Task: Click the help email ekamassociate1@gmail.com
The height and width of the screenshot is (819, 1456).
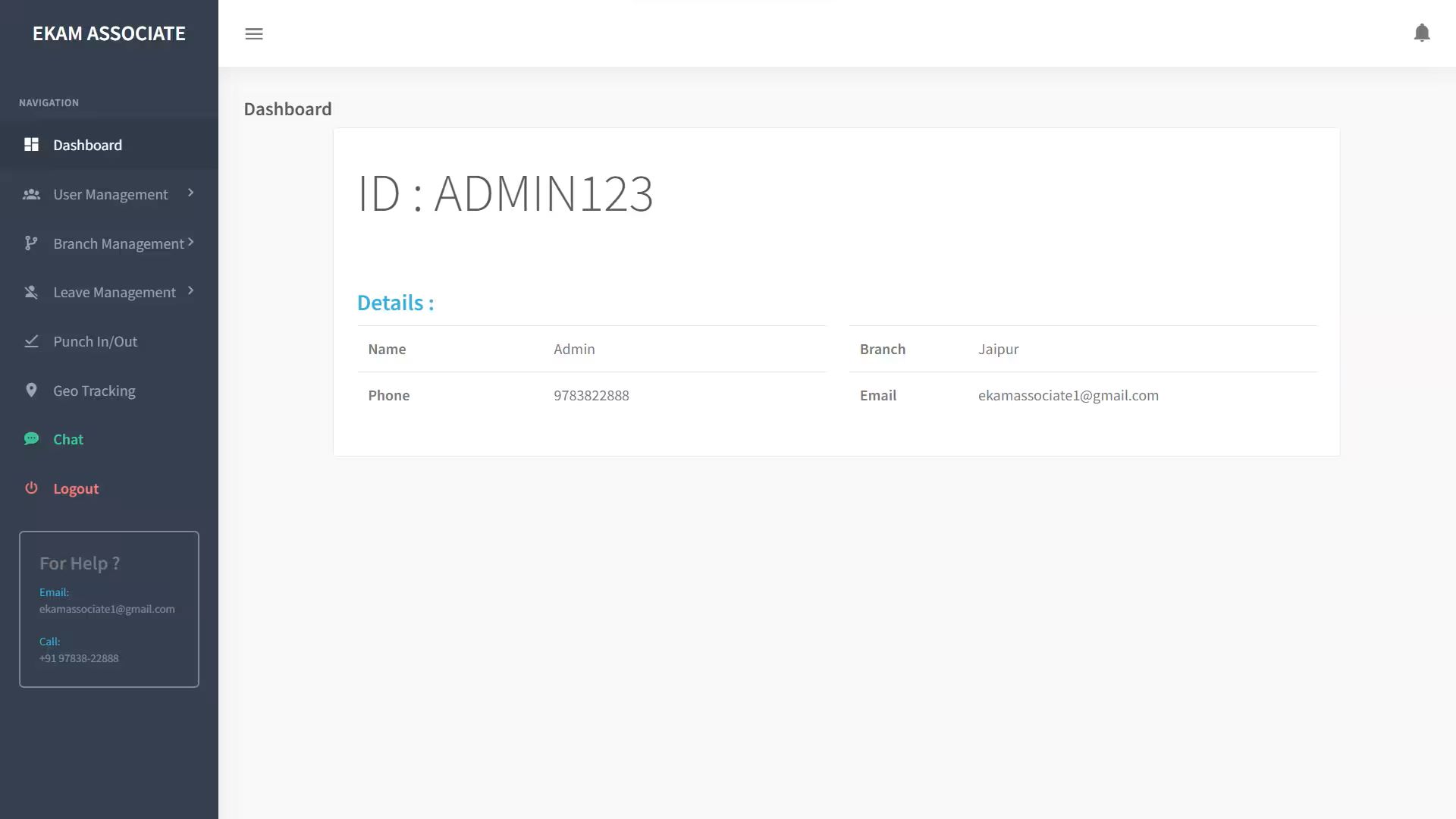Action: tap(107, 608)
